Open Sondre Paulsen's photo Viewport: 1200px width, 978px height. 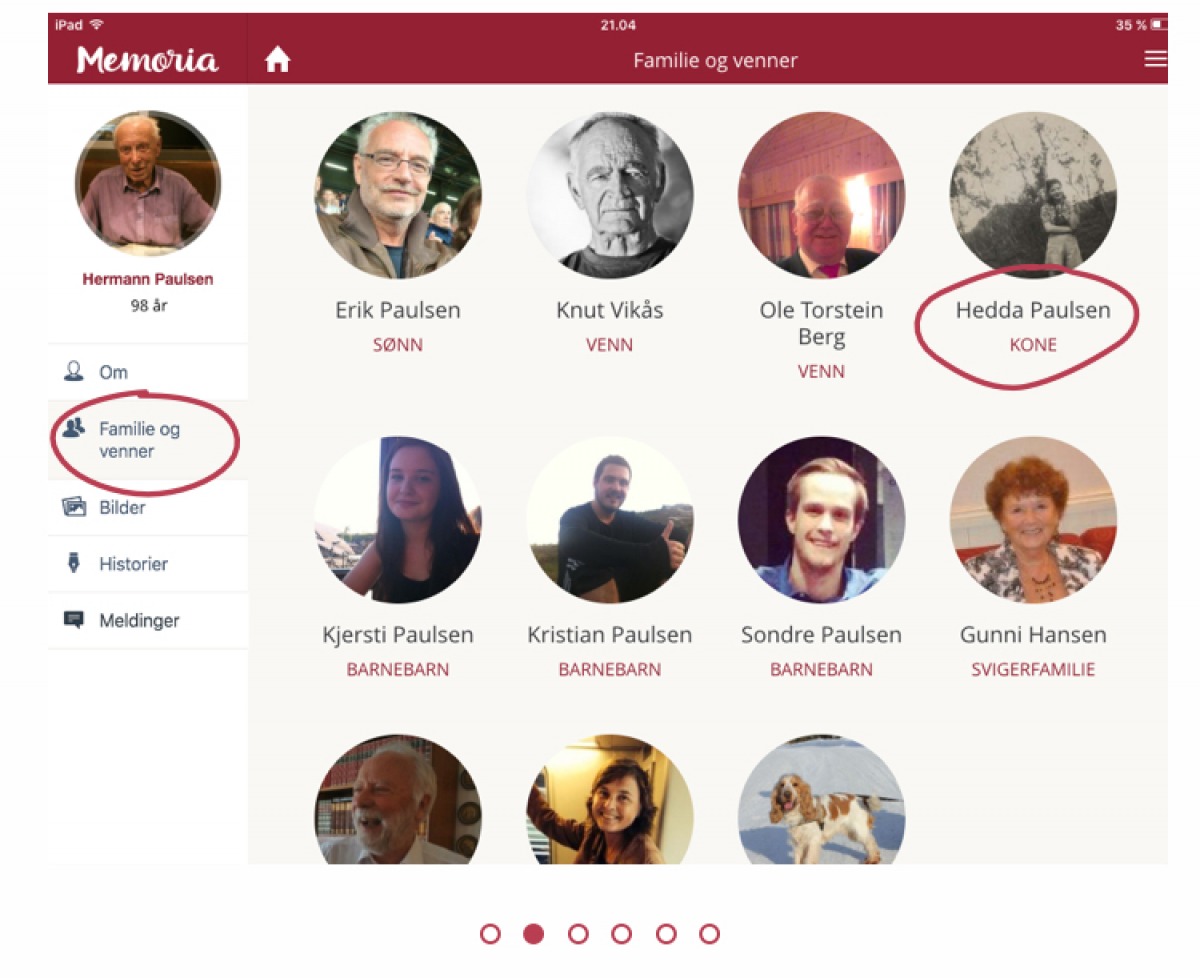point(821,519)
